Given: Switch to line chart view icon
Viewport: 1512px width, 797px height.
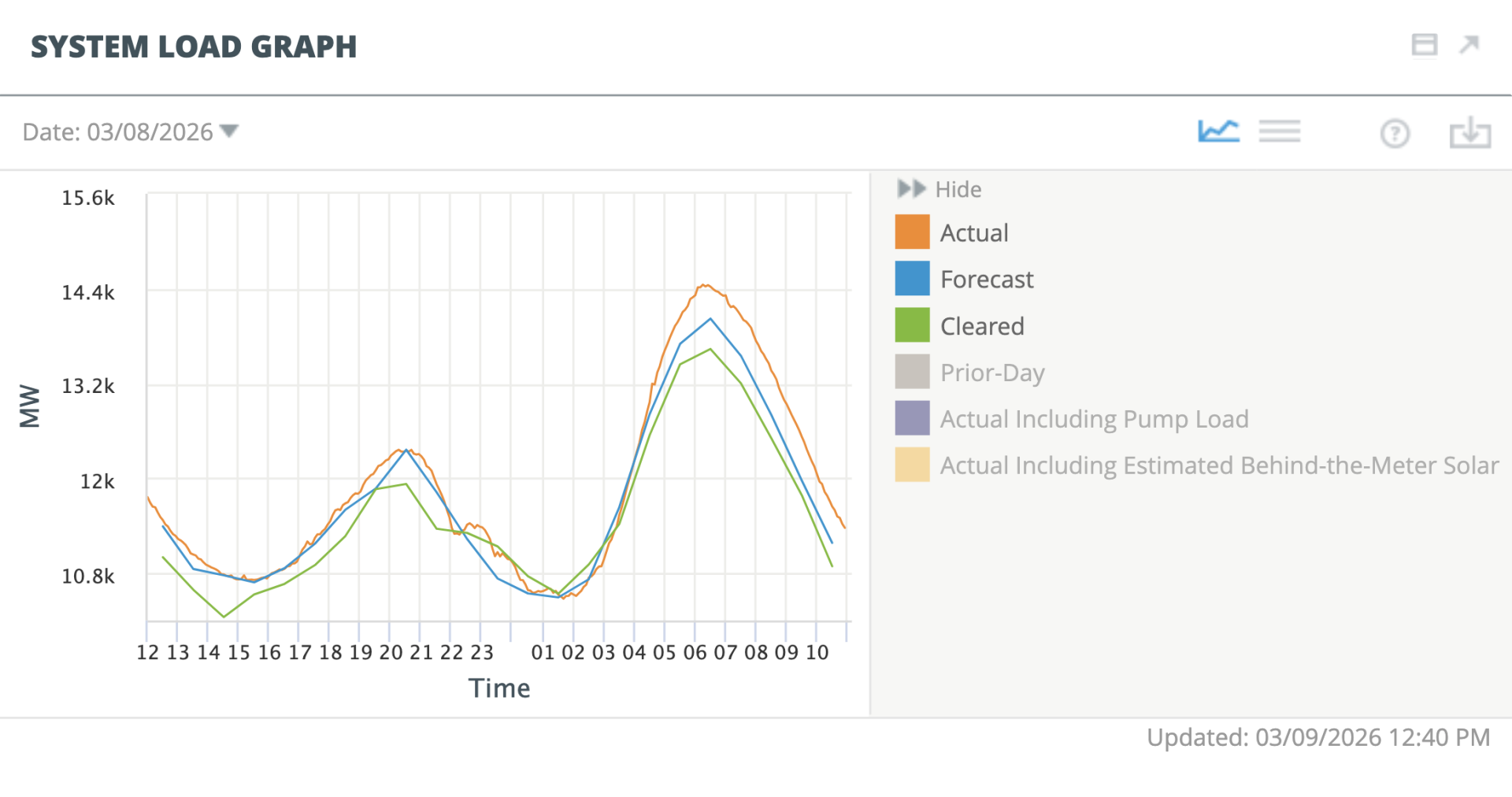Looking at the screenshot, I should (1218, 131).
